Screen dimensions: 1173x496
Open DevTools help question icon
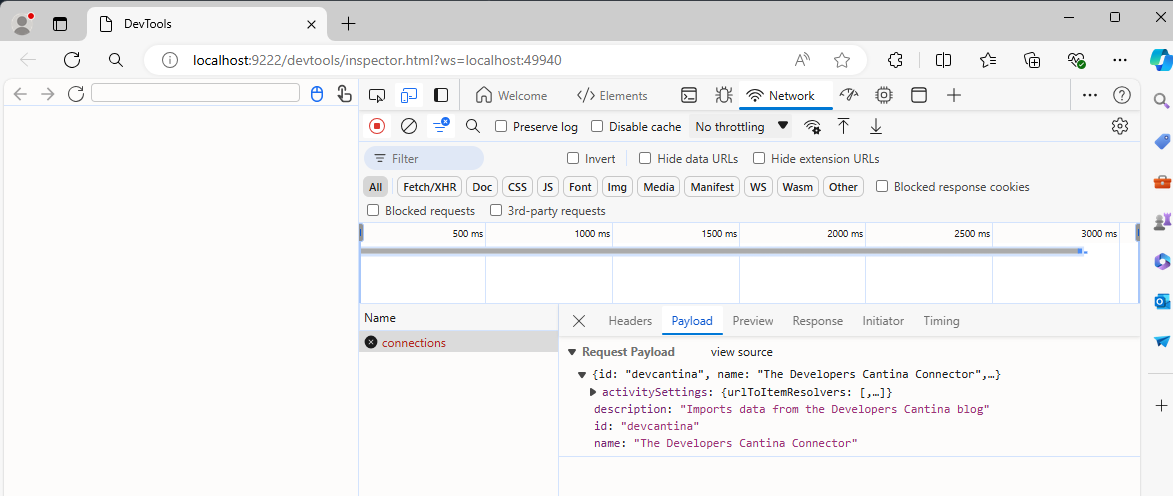tap(1121, 95)
